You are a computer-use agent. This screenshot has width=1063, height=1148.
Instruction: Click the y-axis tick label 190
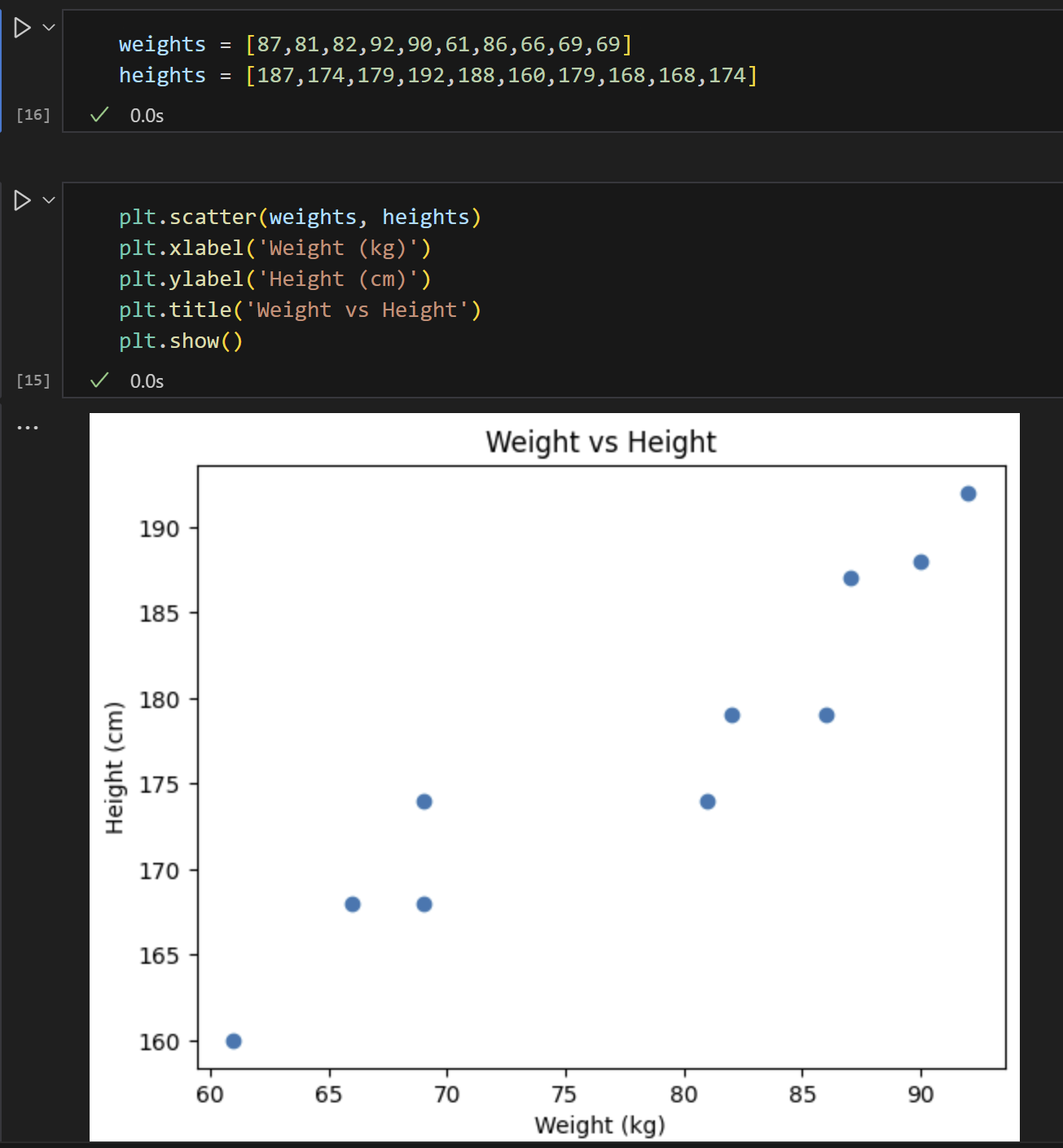[x=159, y=529]
